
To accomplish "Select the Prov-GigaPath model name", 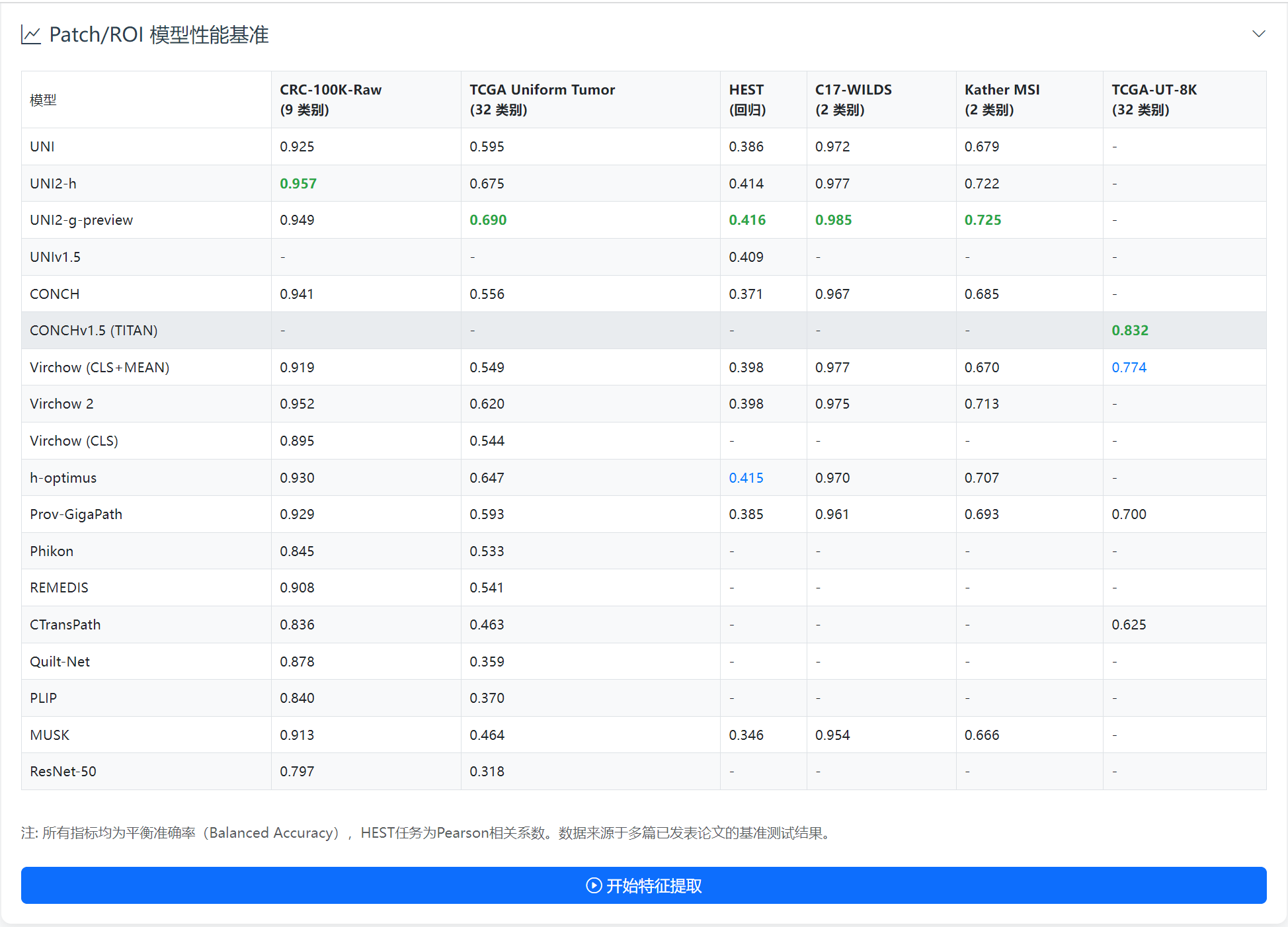I will coord(76,514).
